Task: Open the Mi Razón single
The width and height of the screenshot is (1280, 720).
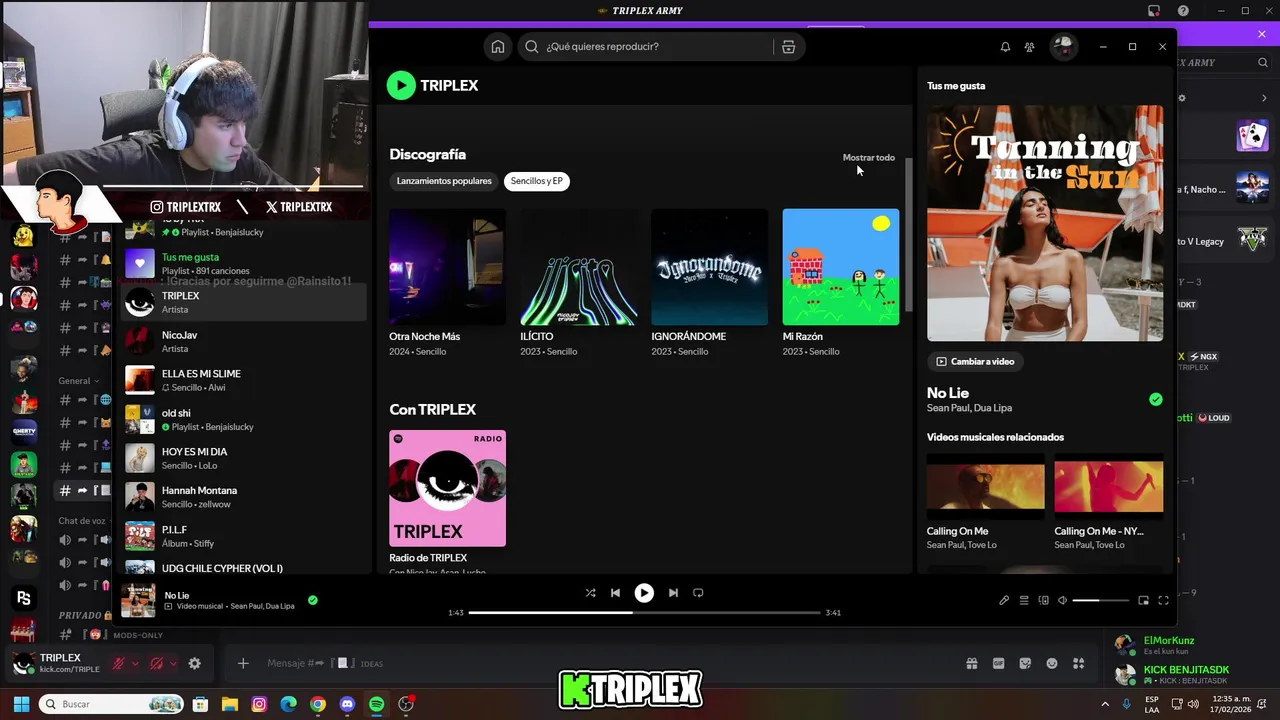Action: (840, 267)
